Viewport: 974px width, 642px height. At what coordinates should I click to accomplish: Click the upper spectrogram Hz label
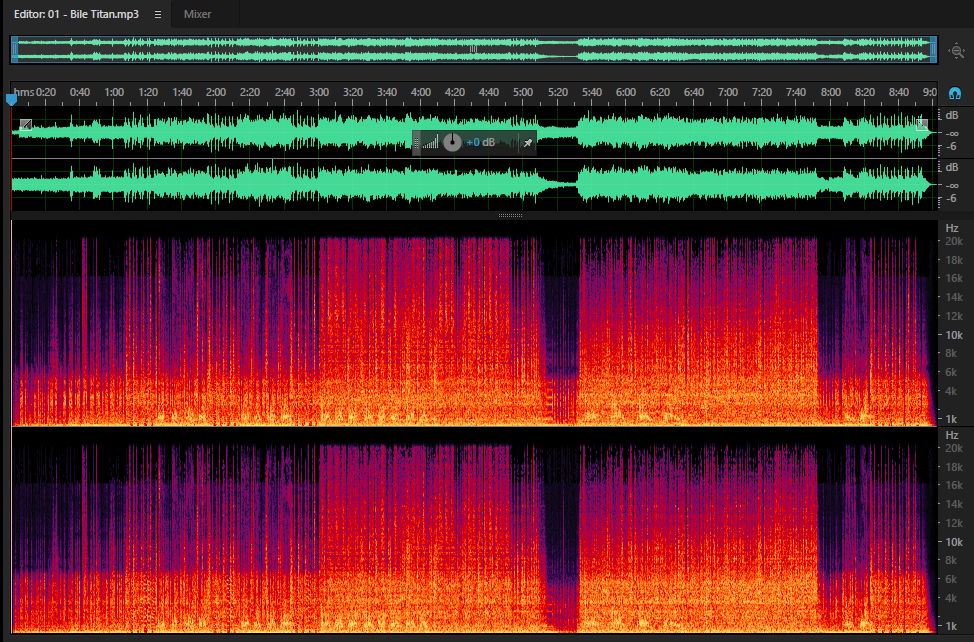click(952, 228)
